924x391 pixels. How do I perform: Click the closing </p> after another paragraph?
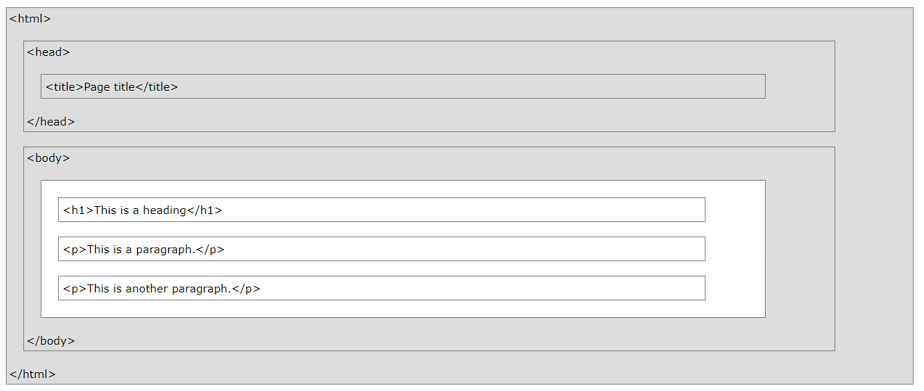coord(246,289)
